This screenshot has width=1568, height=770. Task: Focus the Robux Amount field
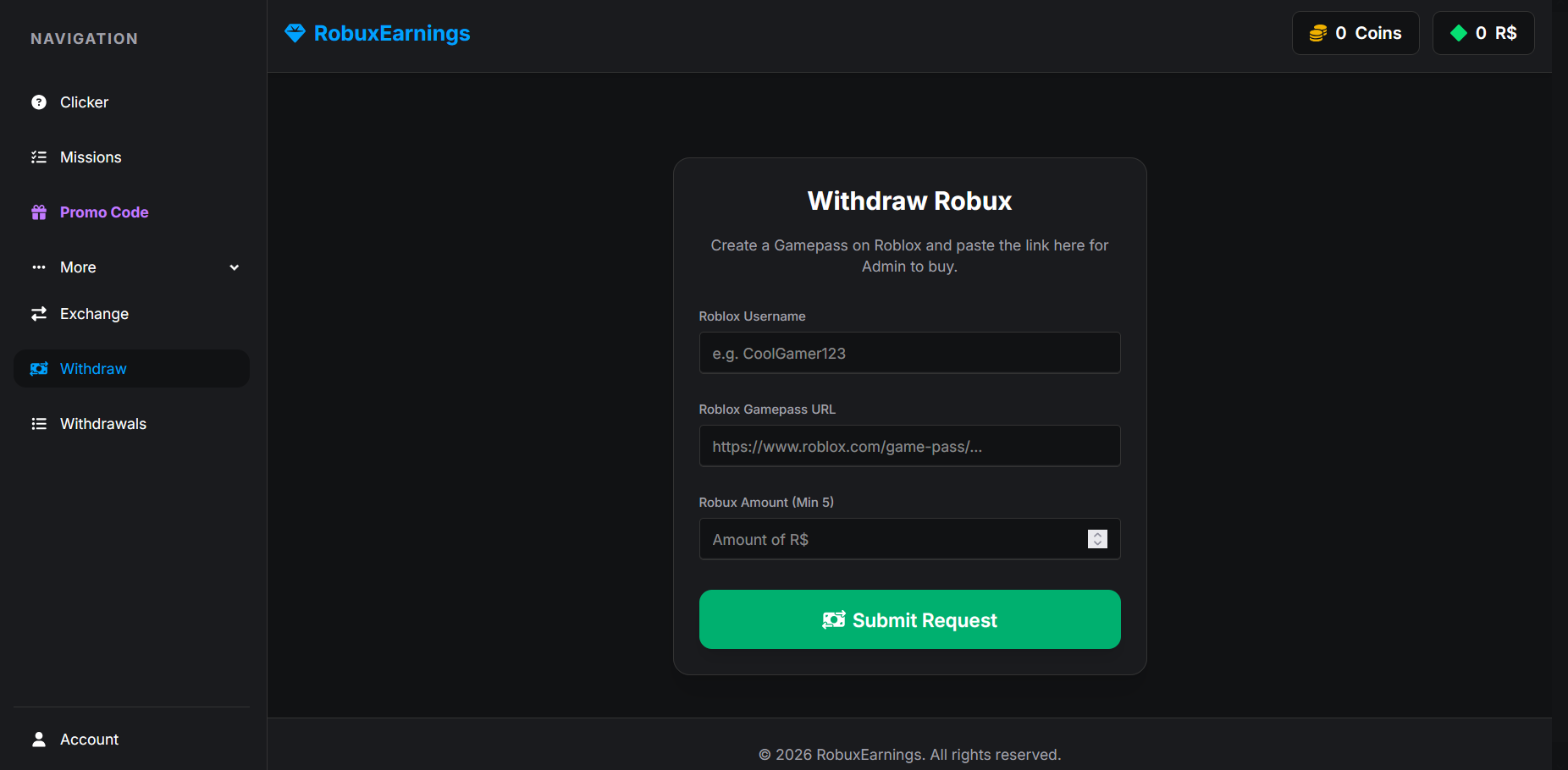pos(910,539)
